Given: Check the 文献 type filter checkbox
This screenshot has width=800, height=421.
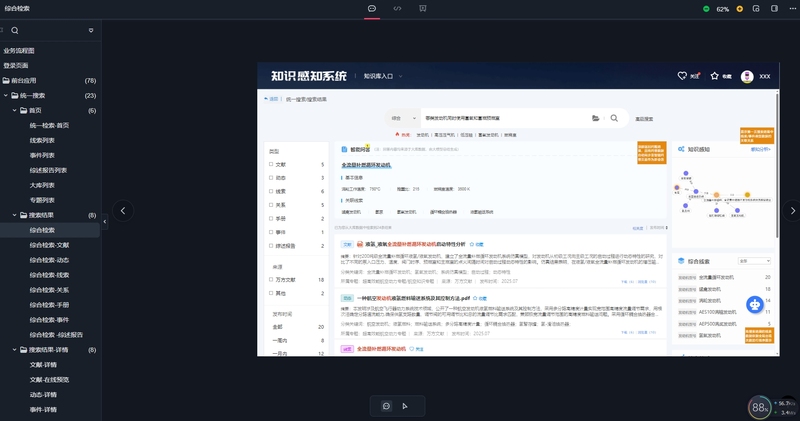Looking at the screenshot, I should pos(271,164).
